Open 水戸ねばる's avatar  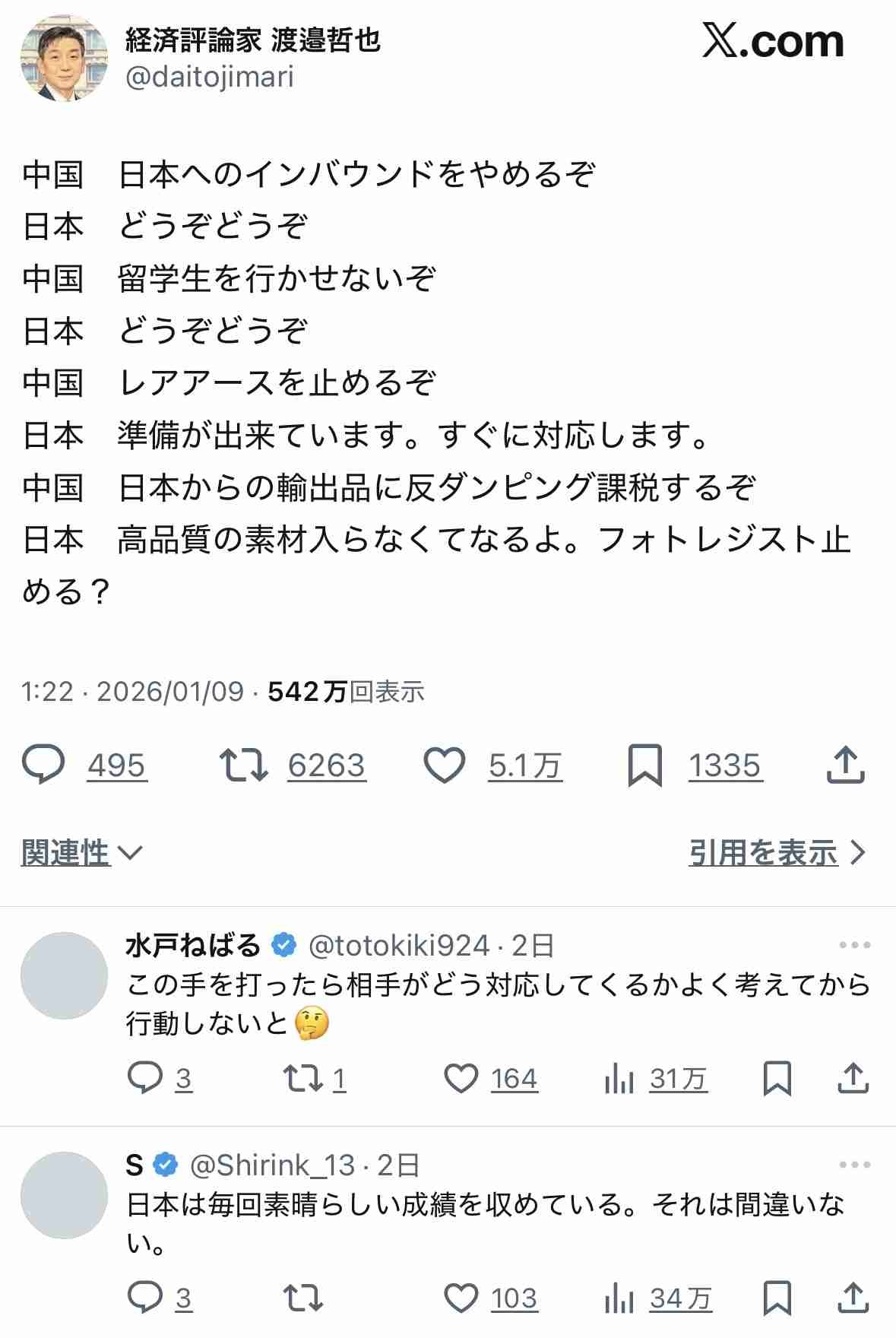[x=64, y=975]
